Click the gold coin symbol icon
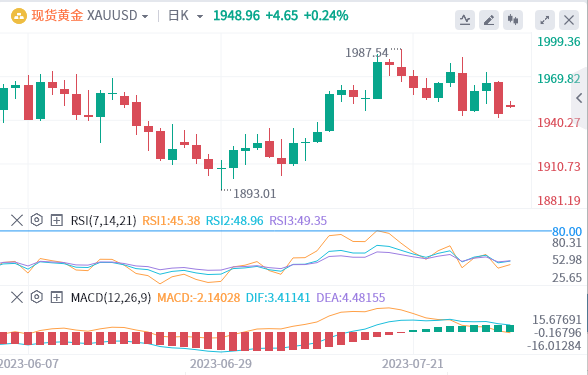 [x=19, y=16]
